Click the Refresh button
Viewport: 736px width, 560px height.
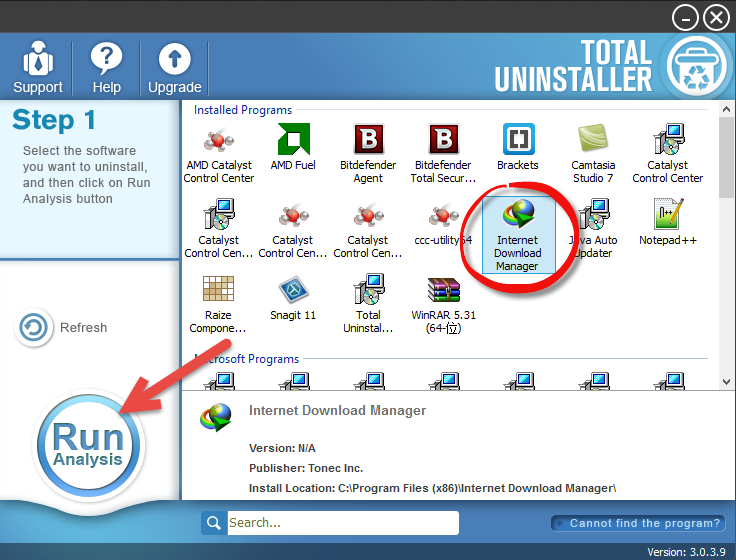61,327
